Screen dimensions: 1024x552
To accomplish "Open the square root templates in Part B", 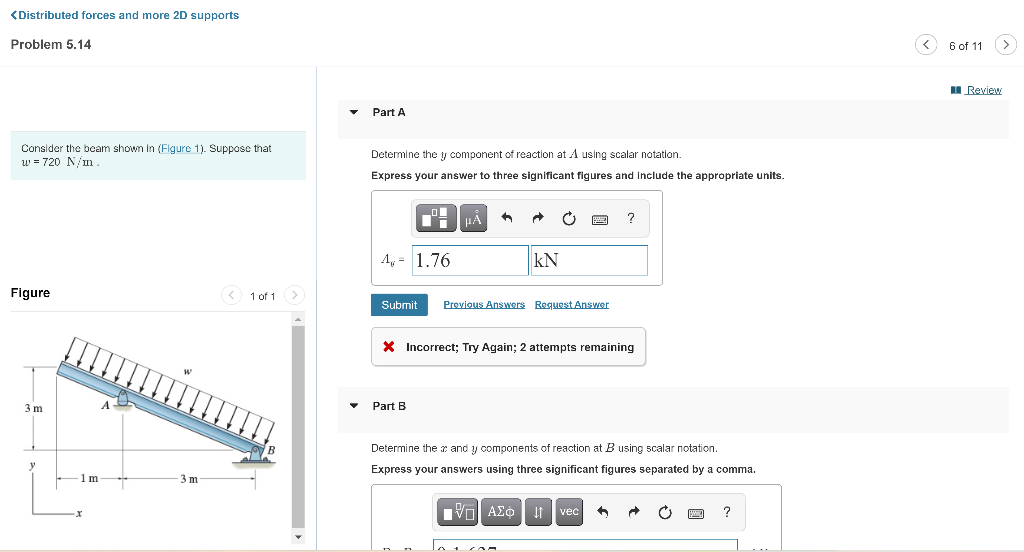I will point(458,511).
